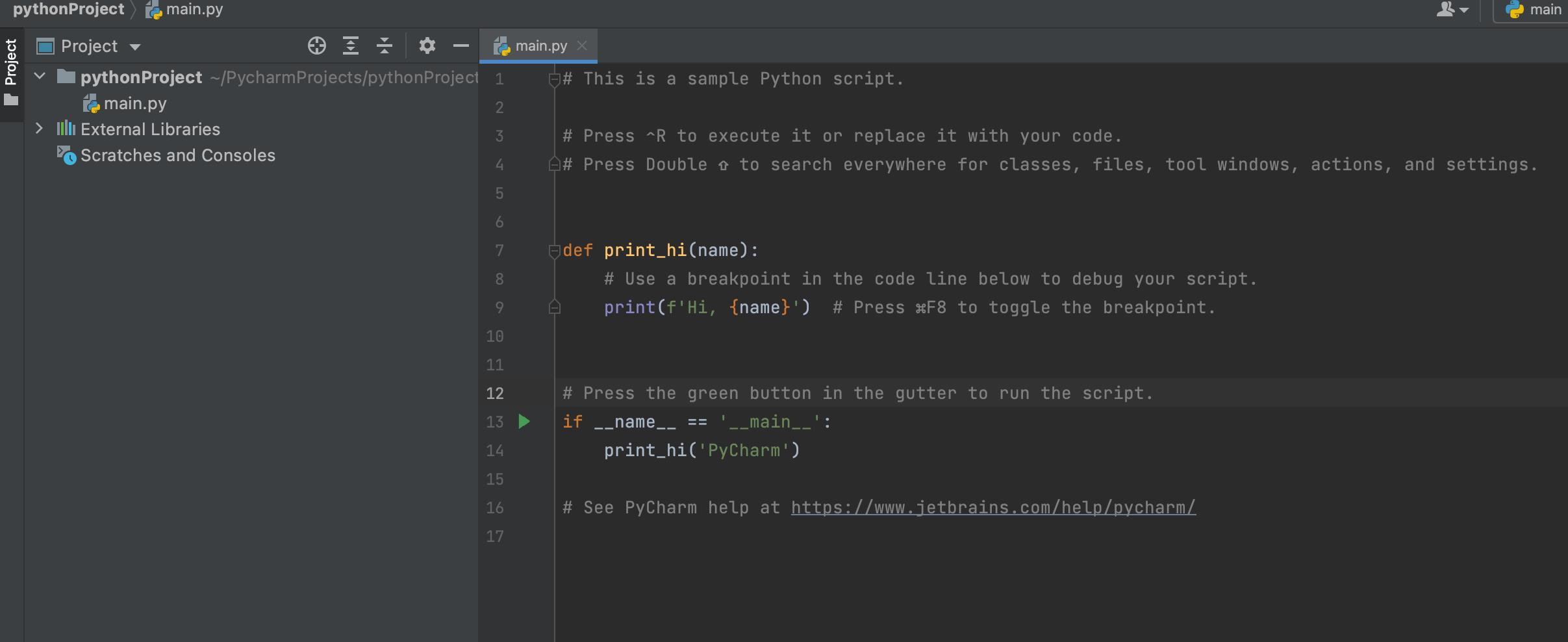Click '# This is a sample Python script.'

tap(733, 79)
